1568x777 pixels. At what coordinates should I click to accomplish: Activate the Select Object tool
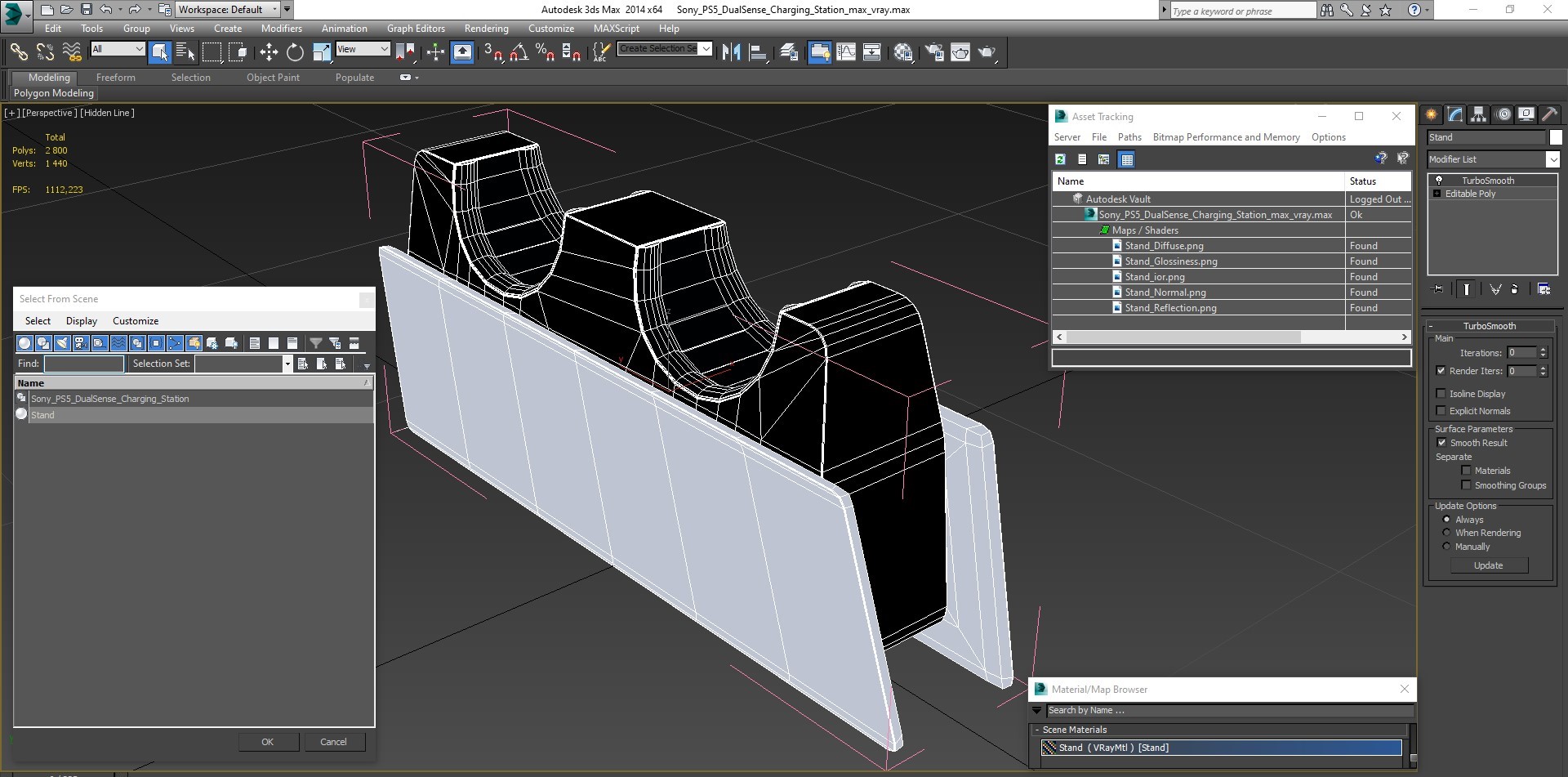tap(160, 52)
